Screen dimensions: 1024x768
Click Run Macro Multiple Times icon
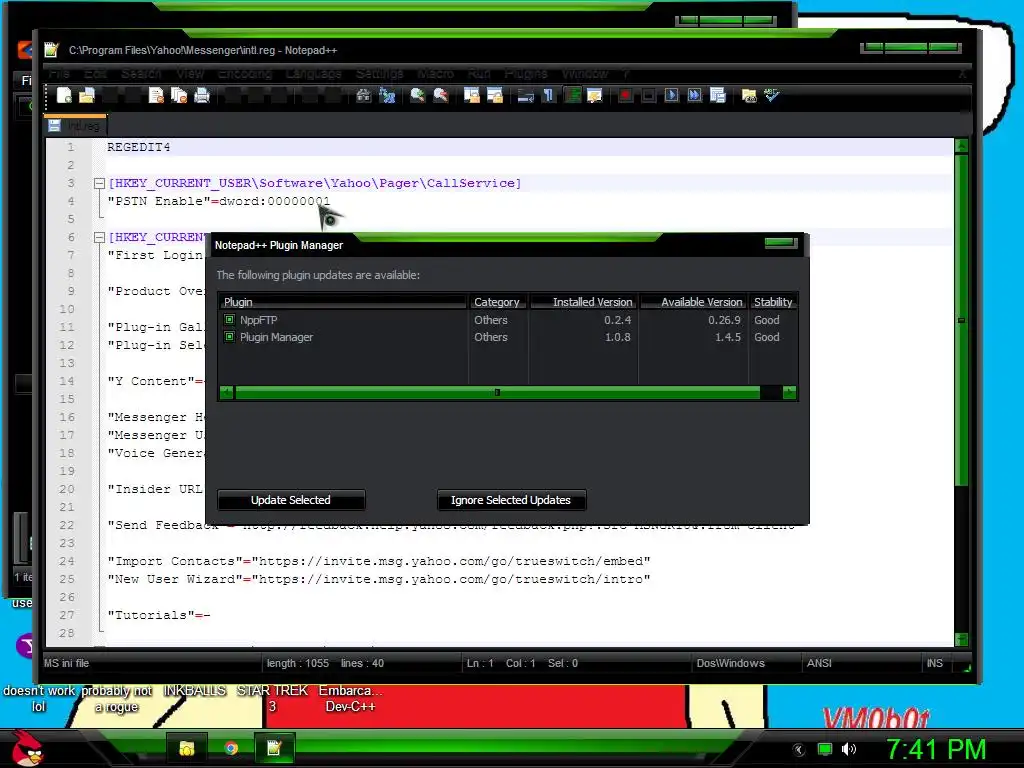click(x=695, y=95)
